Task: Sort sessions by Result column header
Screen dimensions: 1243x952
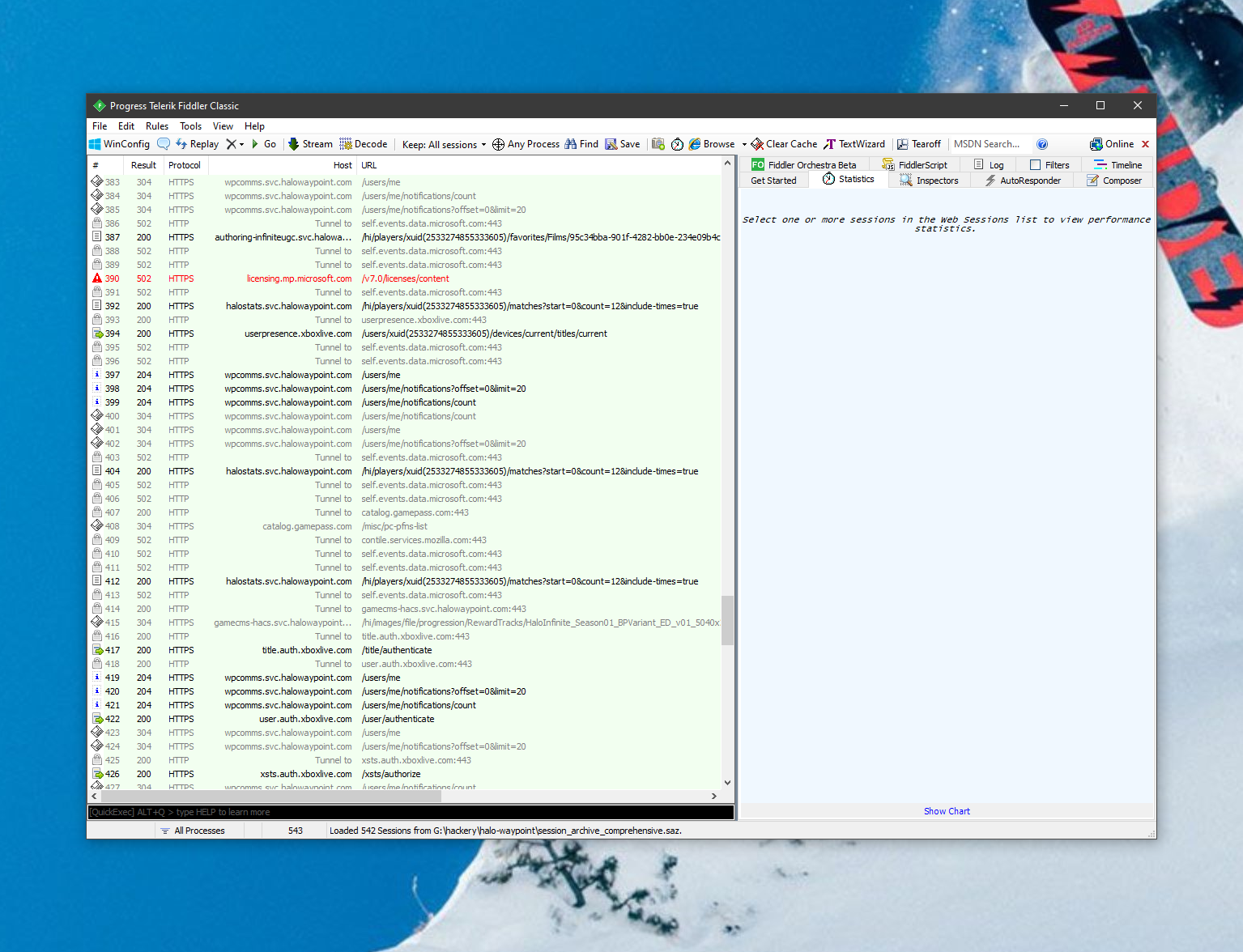Action: pos(143,165)
